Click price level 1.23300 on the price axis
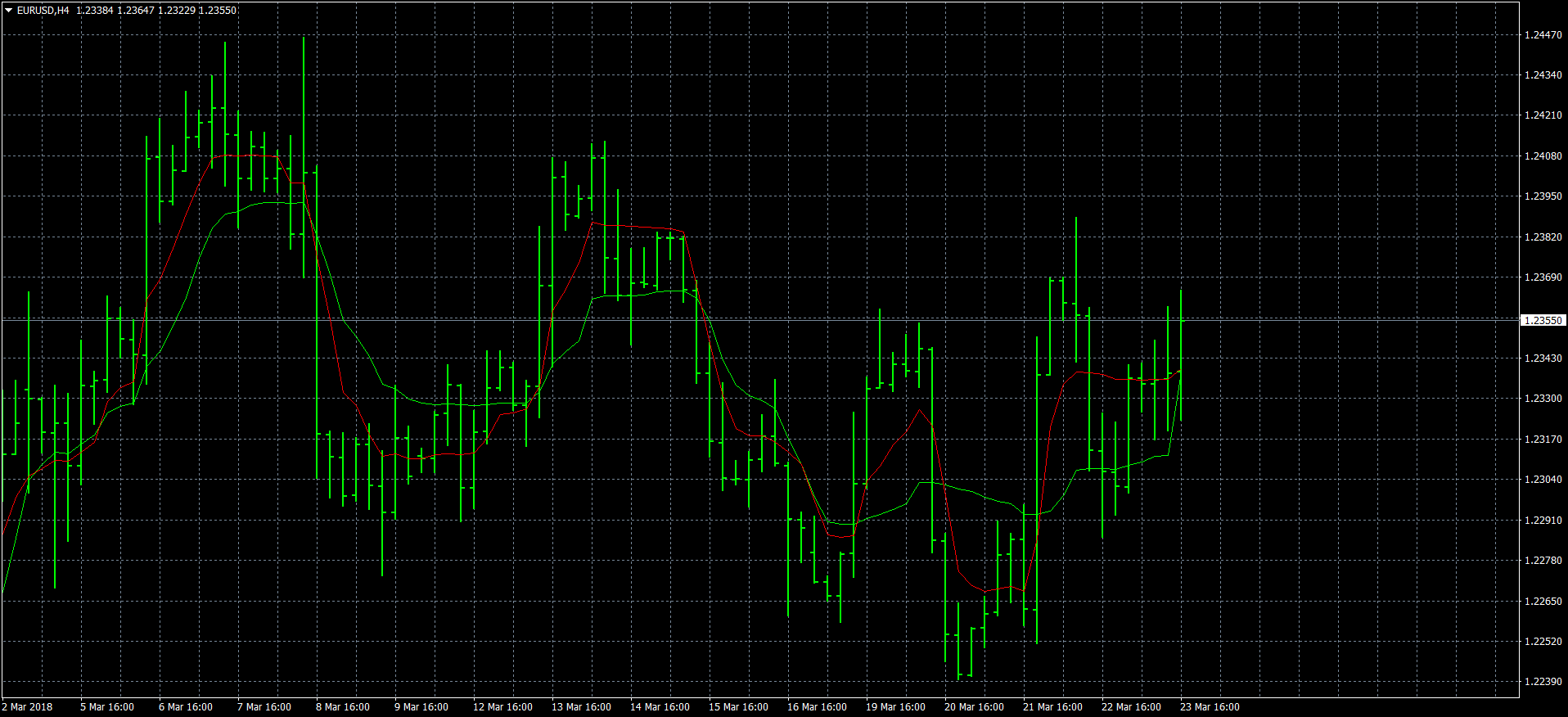Screen dimensions: 1568x717 click(1543, 399)
